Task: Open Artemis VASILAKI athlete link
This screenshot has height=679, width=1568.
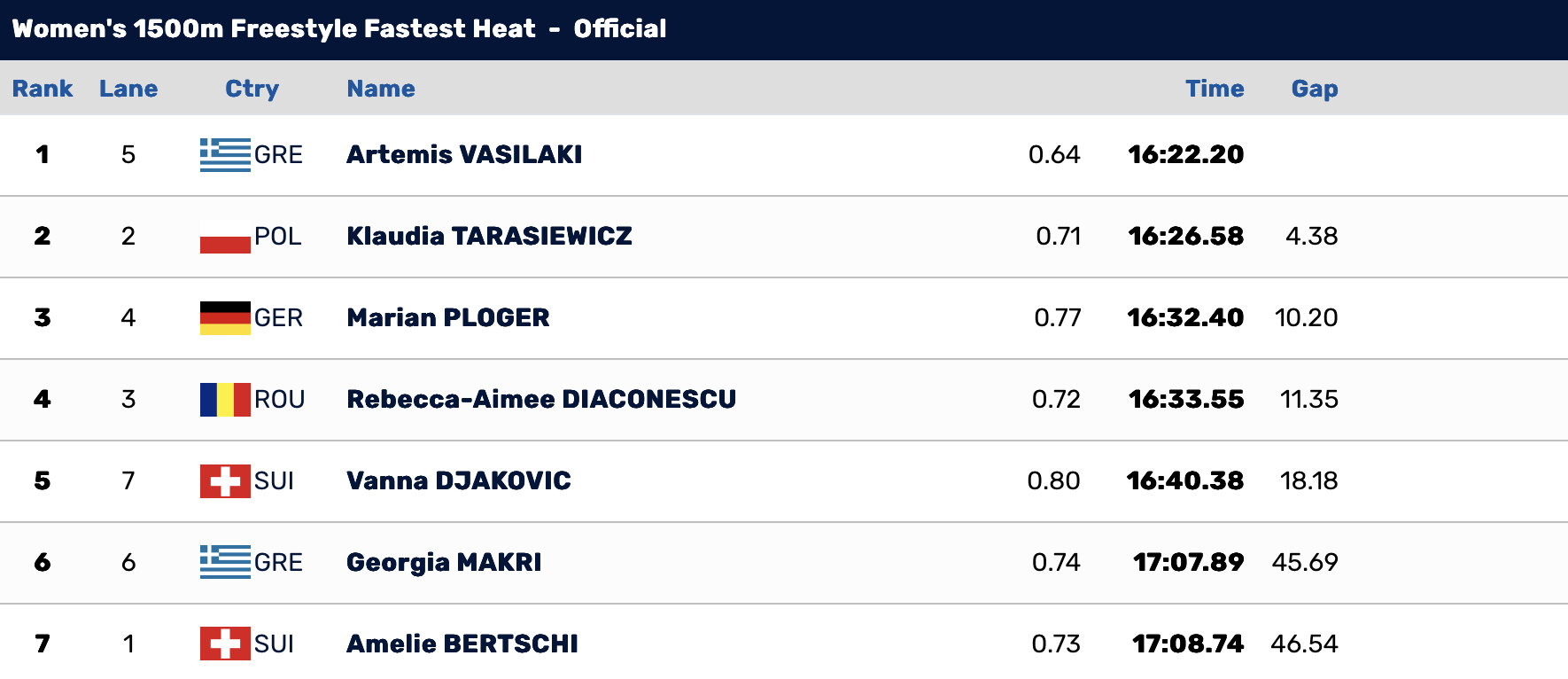Action: point(464,154)
